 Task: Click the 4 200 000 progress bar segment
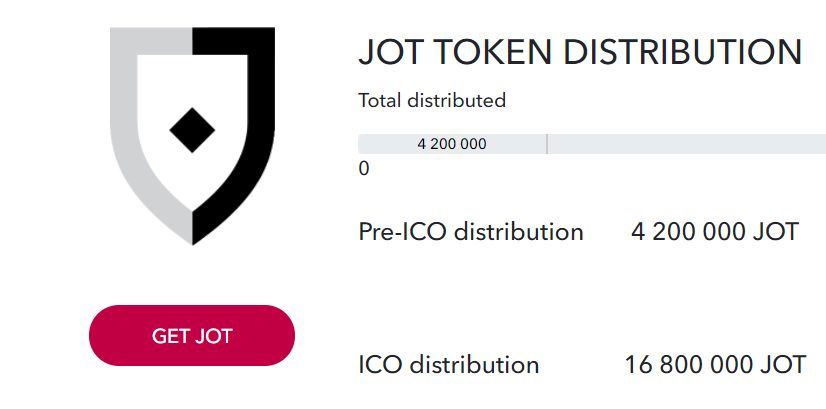pos(452,144)
